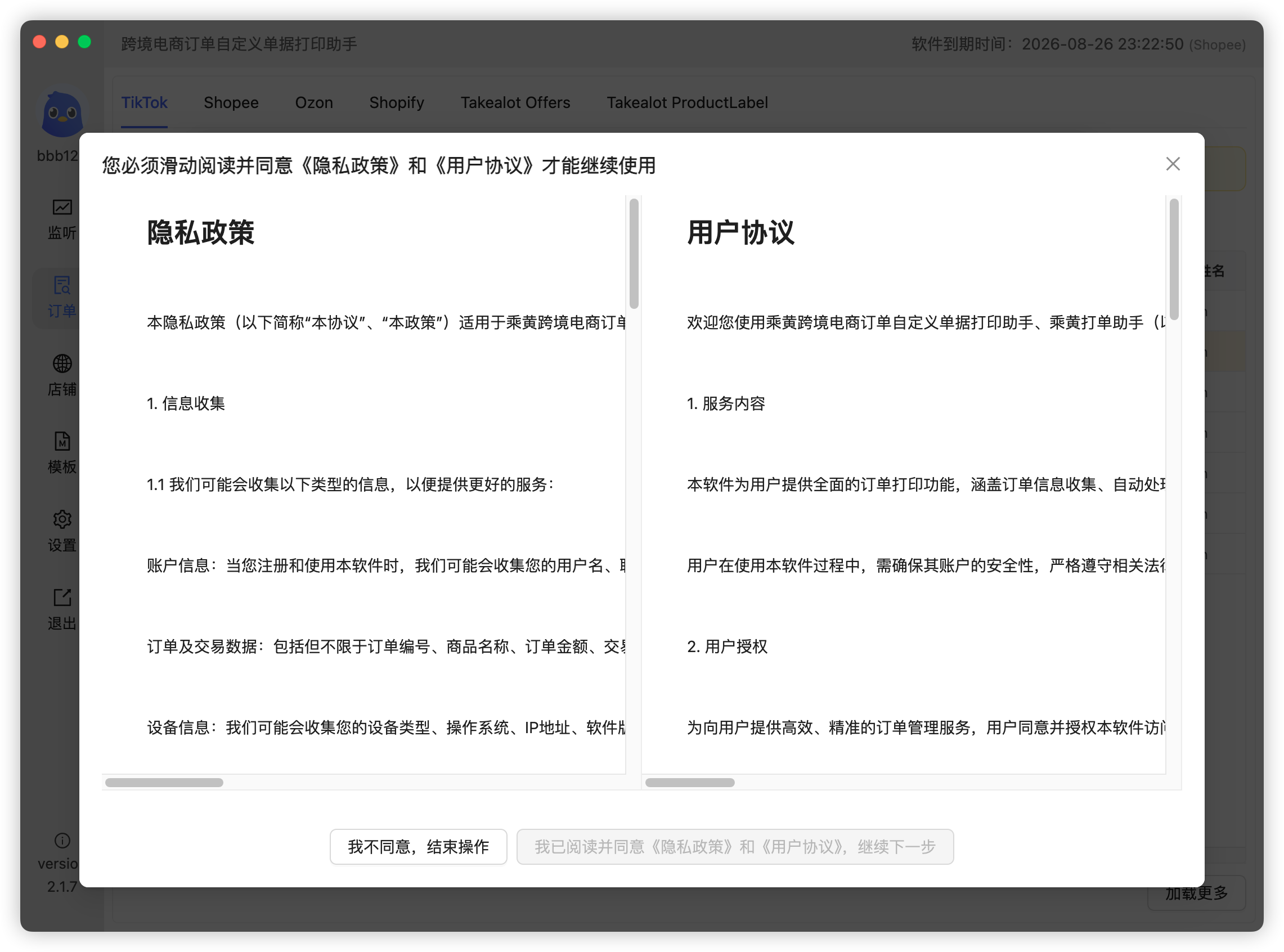Switch to the Shopify tab
Viewport: 1284px width, 952px height.
point(397,102)
